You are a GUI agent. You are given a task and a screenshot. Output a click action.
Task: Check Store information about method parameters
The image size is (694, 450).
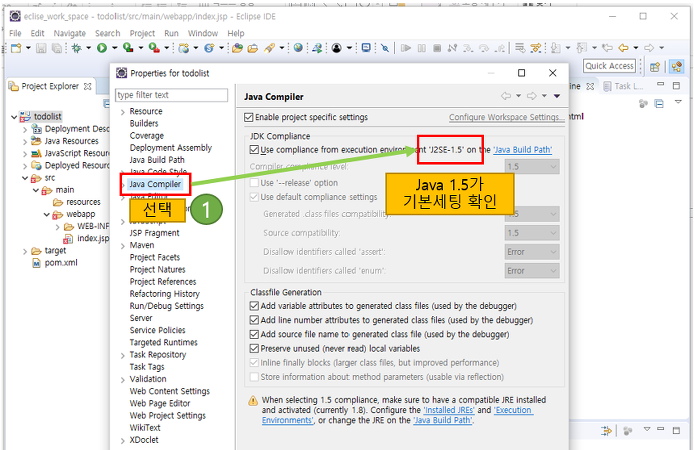[254, 377]
